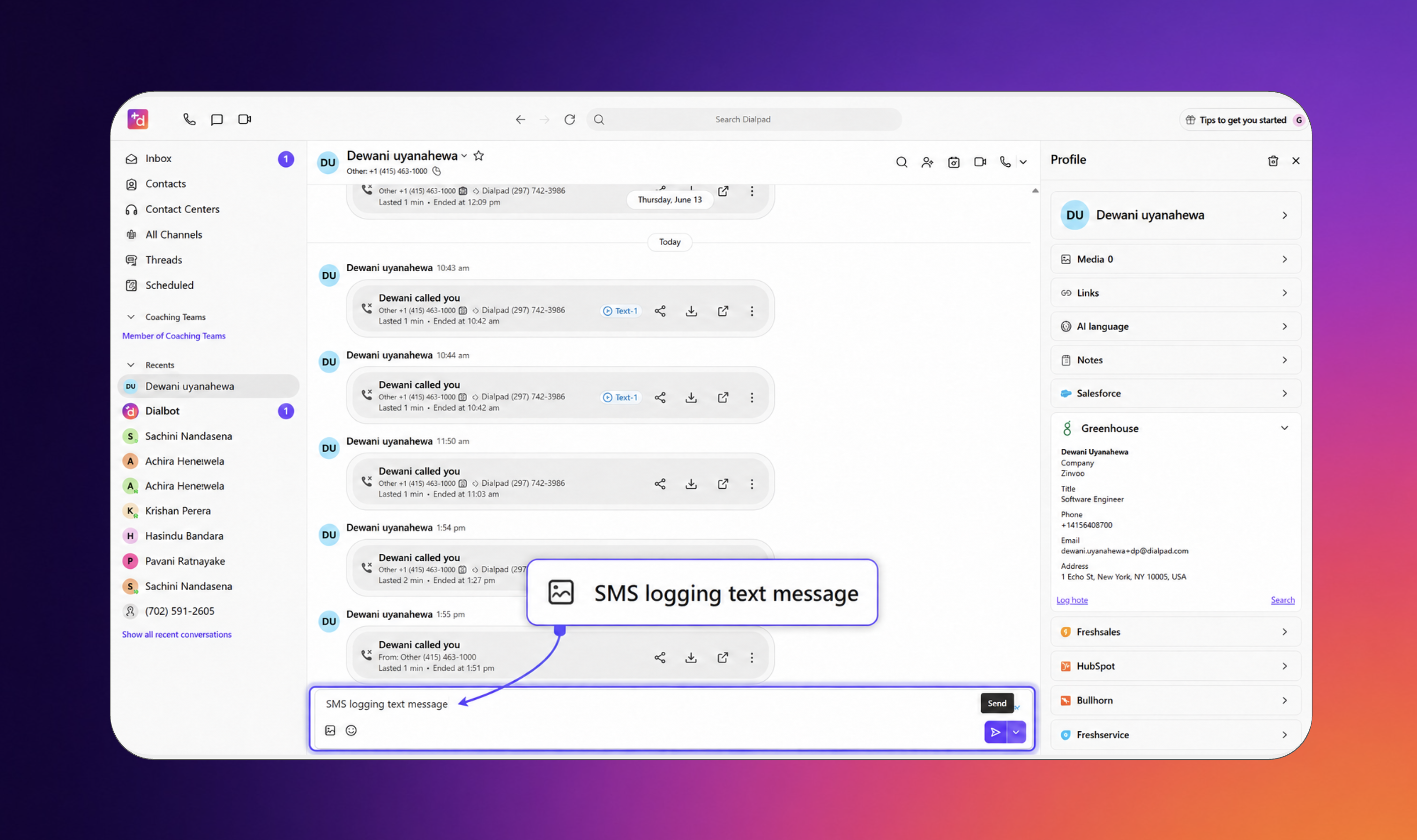Download the 11:50 am call recording
This screenshot has width=1417, height=840.
[691, 484]
